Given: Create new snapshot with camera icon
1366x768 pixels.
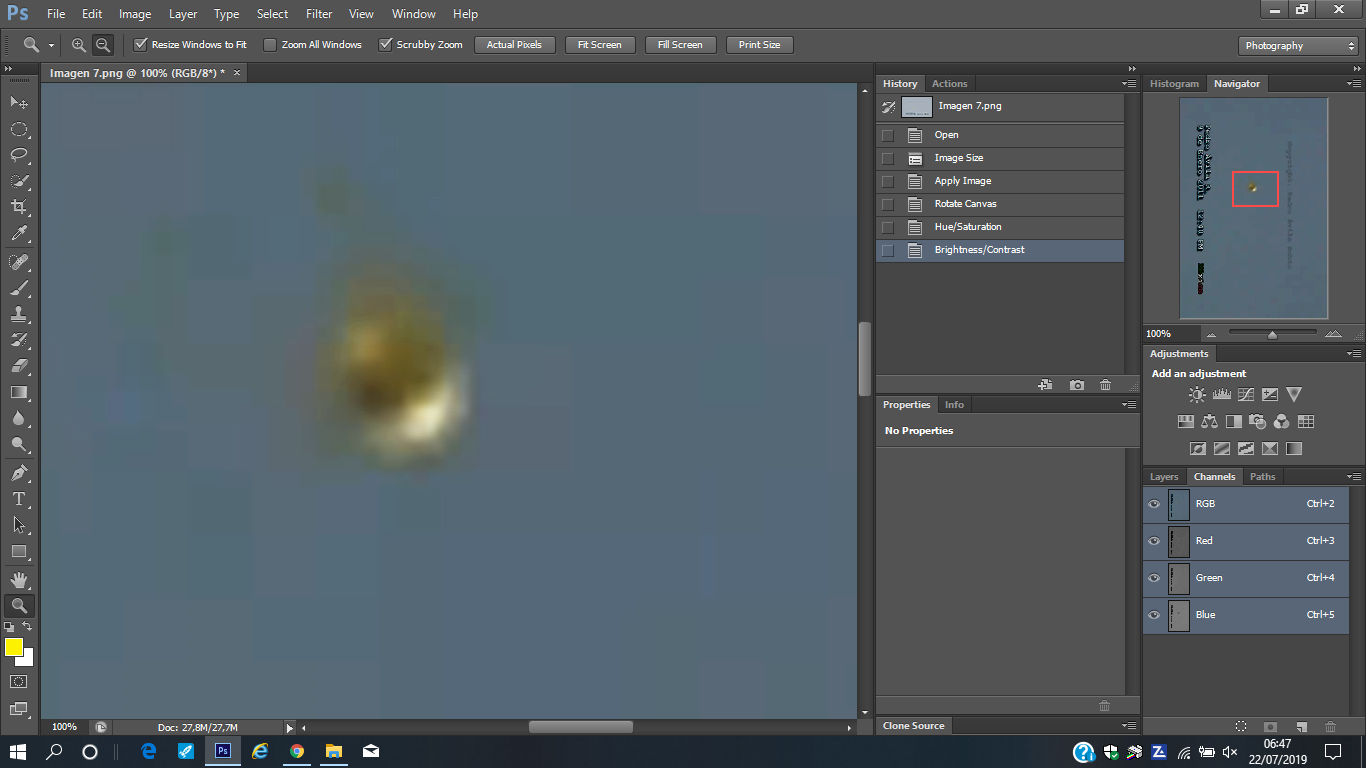Looking at the screenshot, I should coord(1076,385).
